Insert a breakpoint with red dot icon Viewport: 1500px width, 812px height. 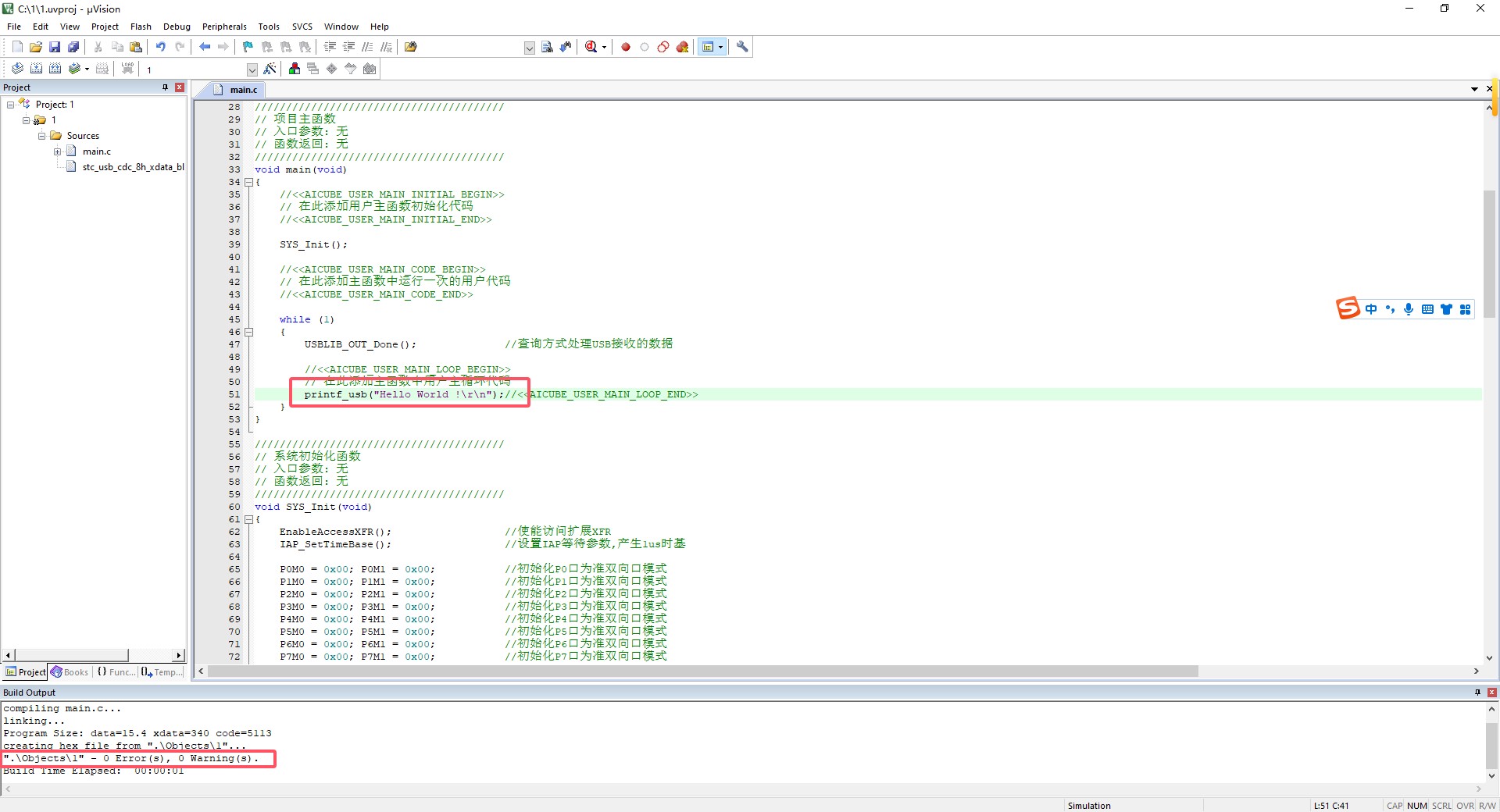[626, 47]
